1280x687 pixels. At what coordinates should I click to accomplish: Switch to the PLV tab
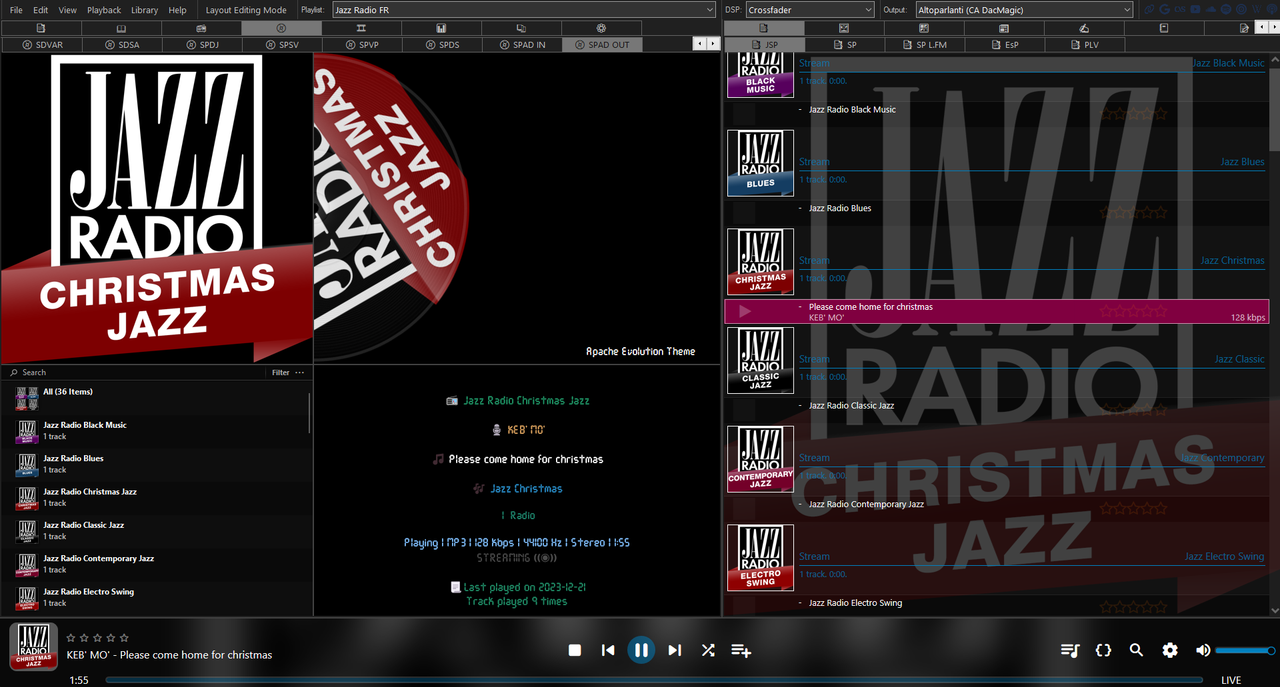(x=1085, y=45)
